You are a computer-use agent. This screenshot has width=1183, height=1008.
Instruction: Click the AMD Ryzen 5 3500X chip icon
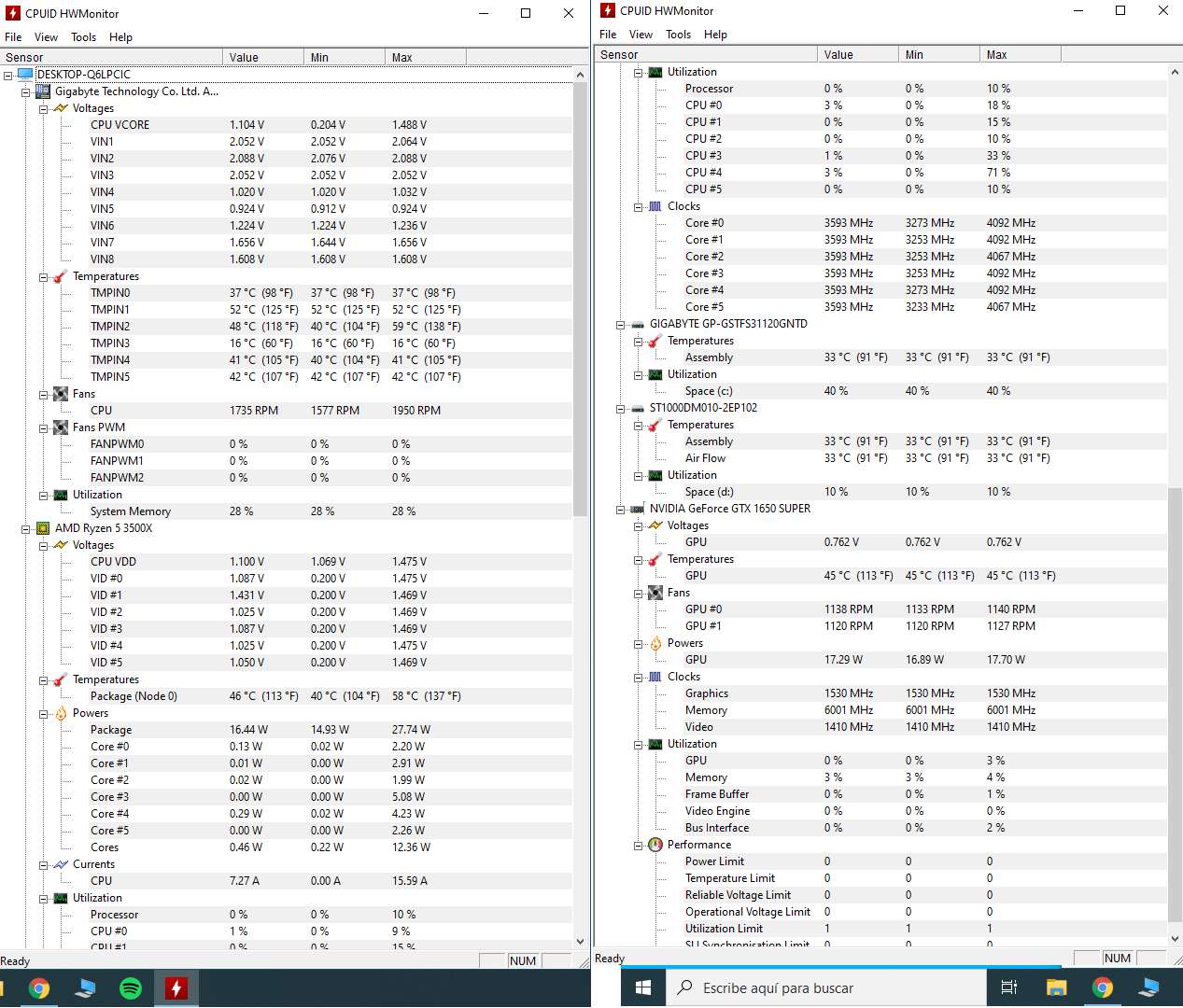coord(43,528)
